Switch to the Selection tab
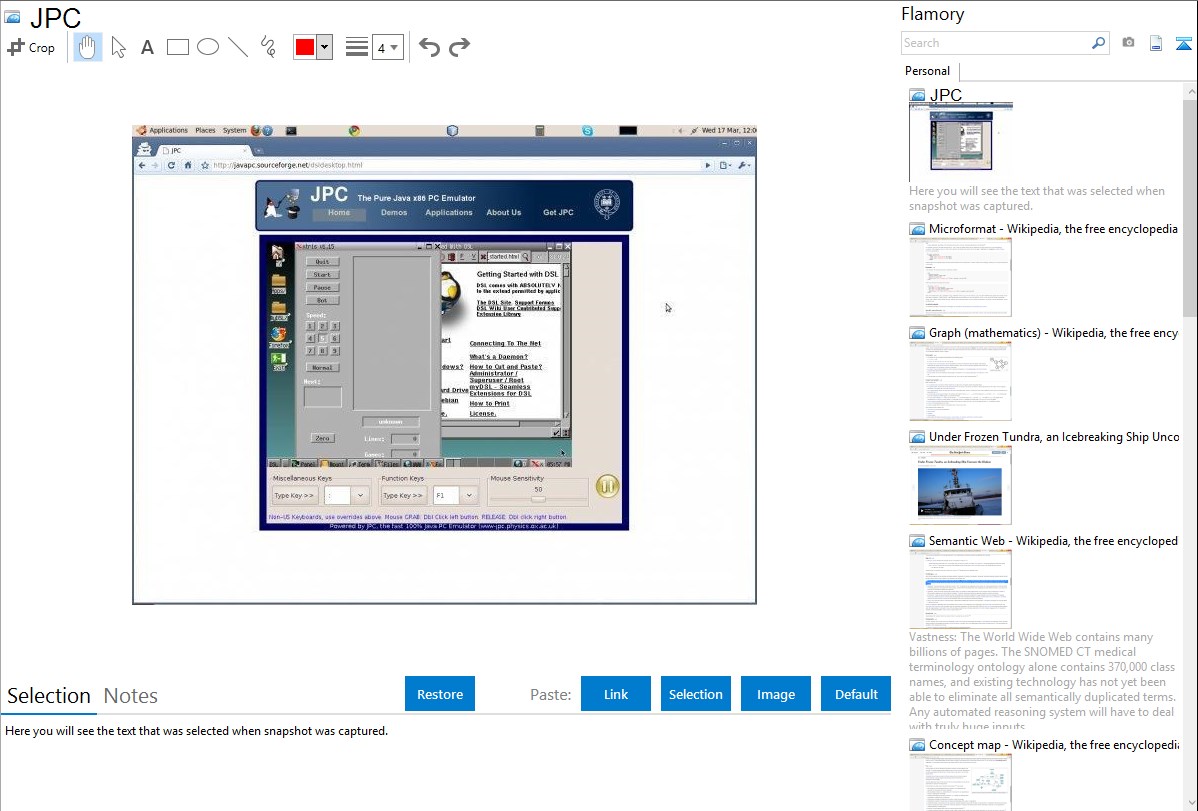1198x811 pixels. pos(49,696)
